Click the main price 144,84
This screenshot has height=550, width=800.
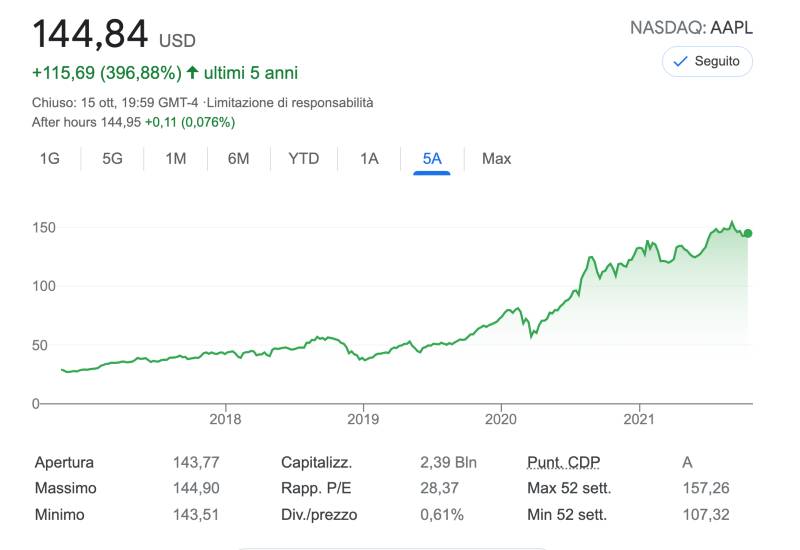click(x=90, y=34)
